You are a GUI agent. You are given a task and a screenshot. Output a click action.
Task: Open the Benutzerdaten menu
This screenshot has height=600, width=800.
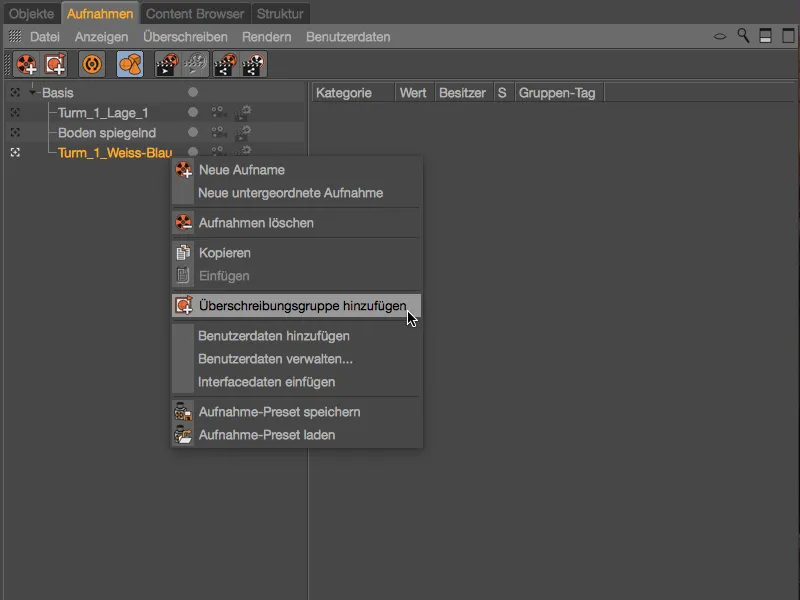[348, 37]
